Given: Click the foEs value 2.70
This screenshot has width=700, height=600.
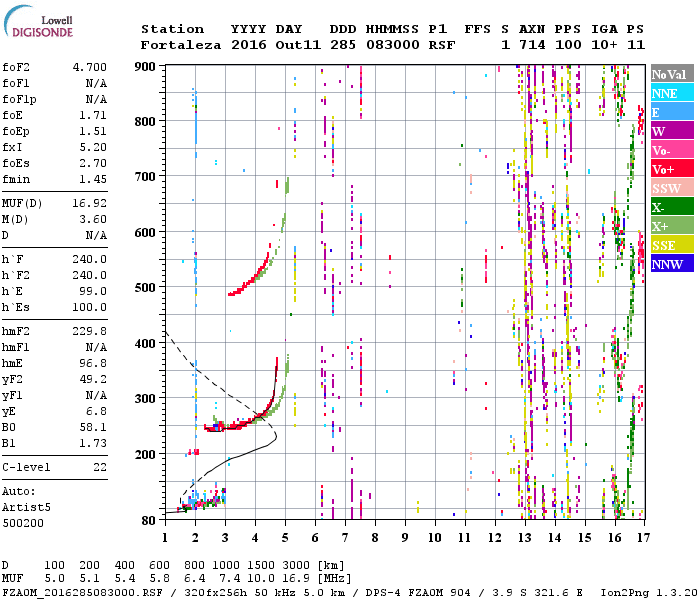Looking at the screenshot, I should 93,163.
